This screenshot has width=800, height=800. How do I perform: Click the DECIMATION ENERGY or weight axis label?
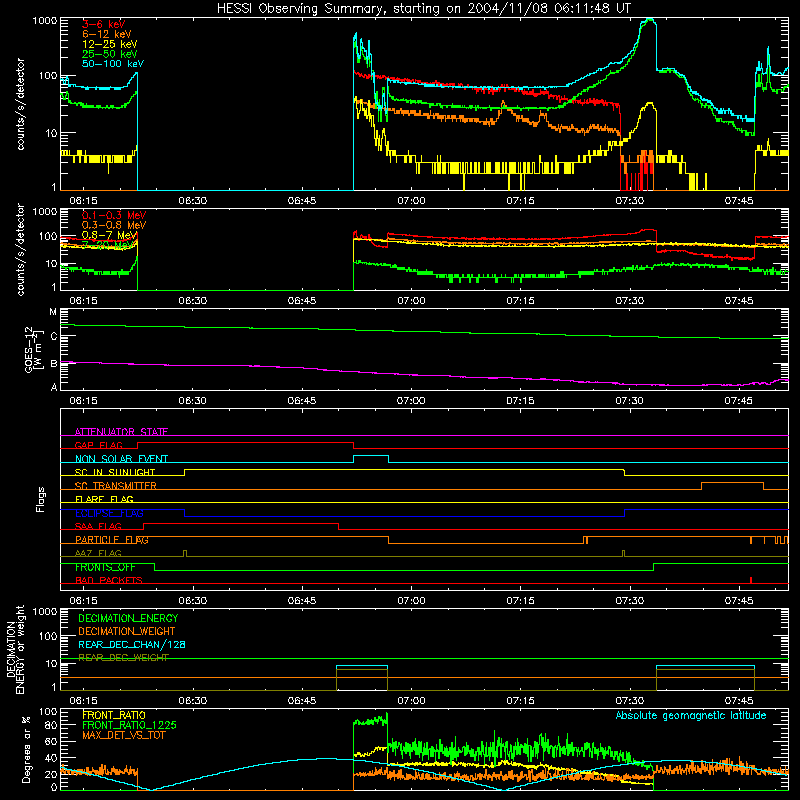click(15, 651)
